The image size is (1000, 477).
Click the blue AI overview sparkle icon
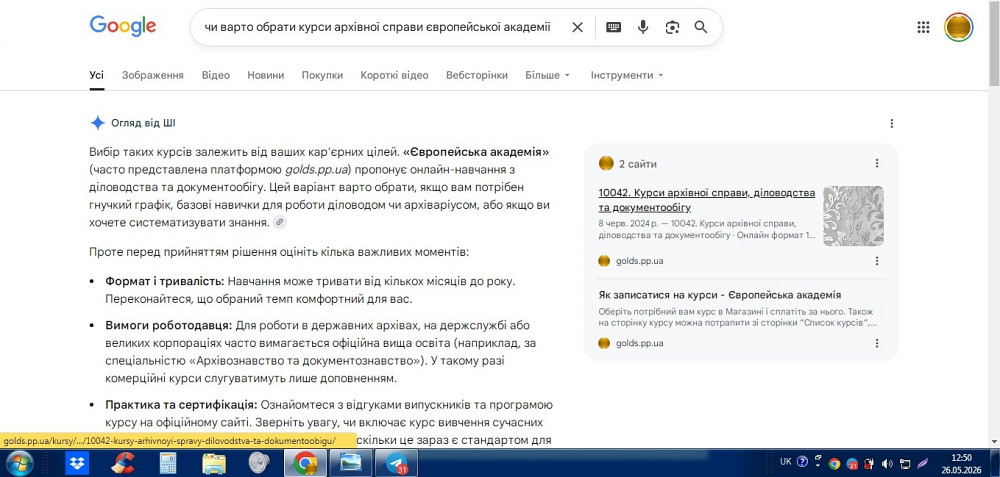pos(98,123)
